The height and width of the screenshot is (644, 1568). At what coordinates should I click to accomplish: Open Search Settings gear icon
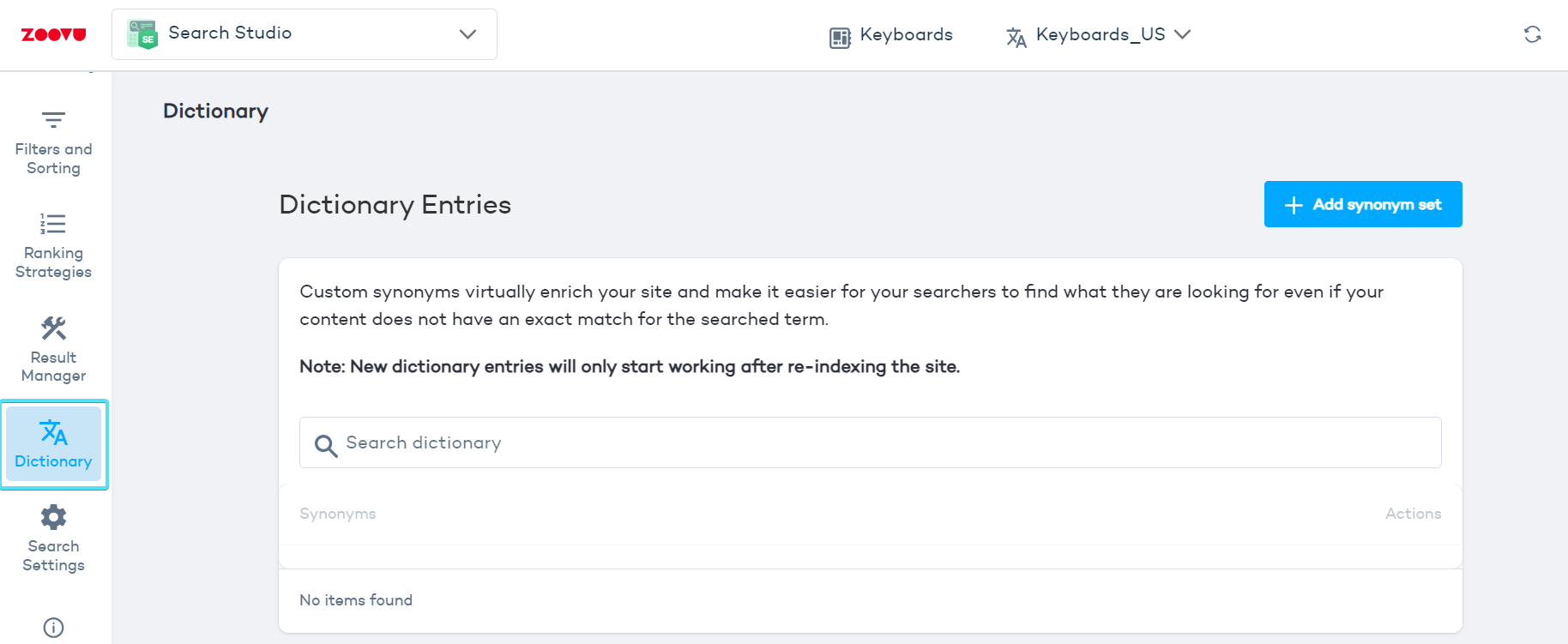click(53, 517)
